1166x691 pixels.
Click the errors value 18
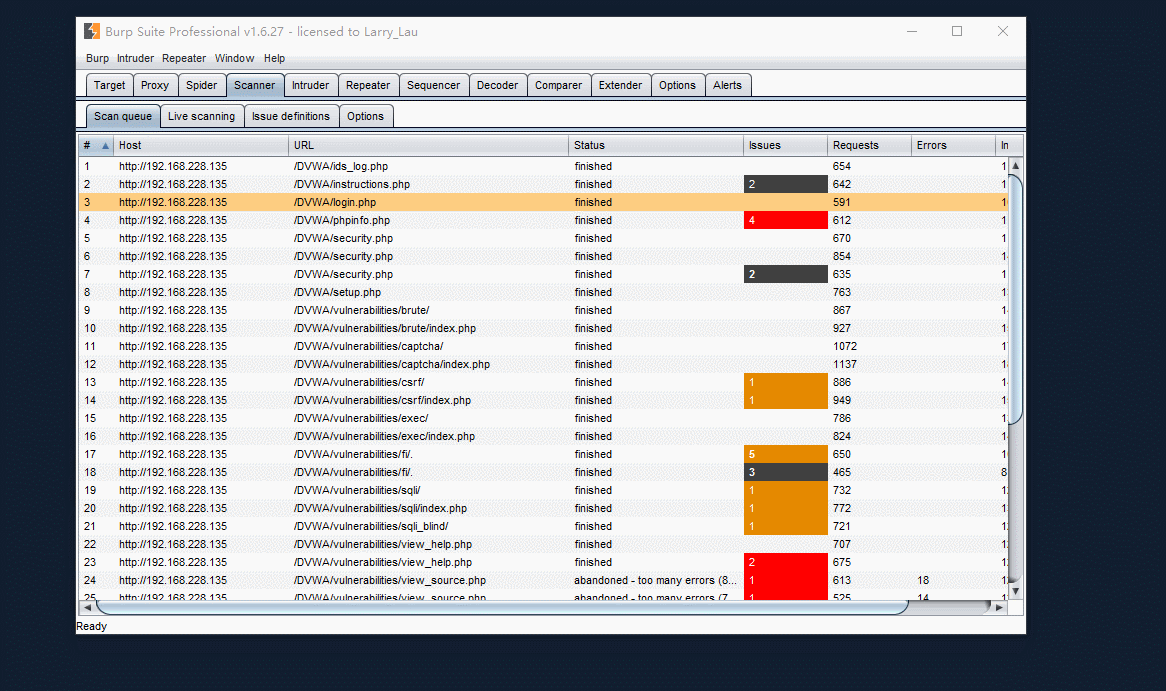[x=923, y=581]
